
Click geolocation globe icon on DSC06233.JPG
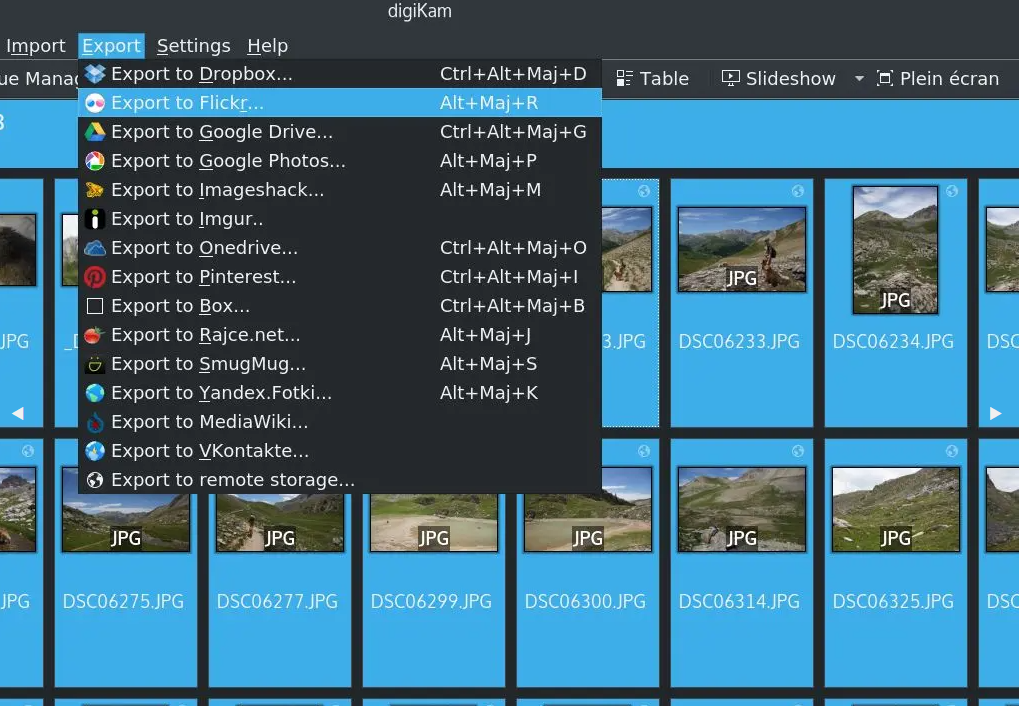(797, 190)
